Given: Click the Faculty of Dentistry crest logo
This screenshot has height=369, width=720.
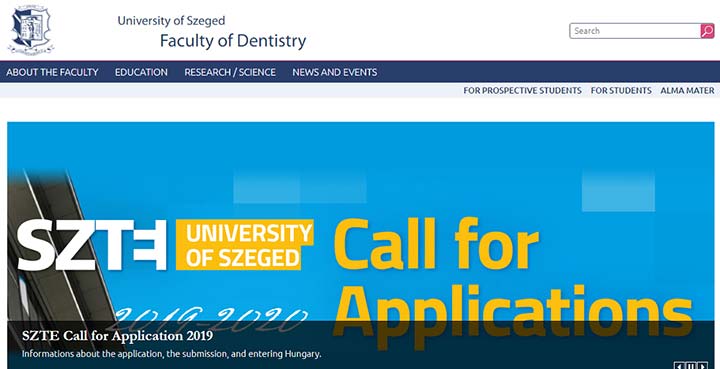Looking at the screenshot, I should [x=31, y=30].
